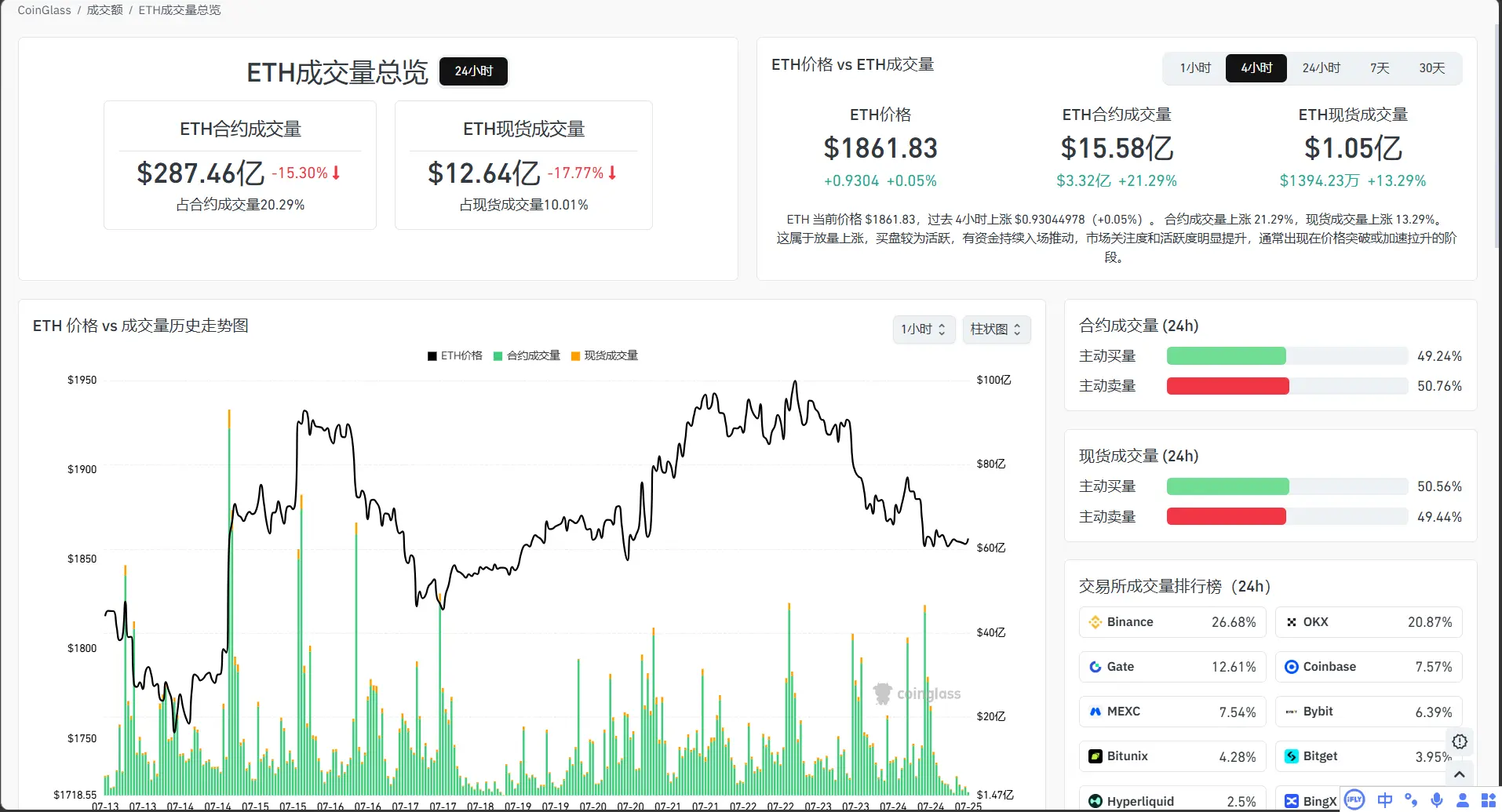
Task: Open the Binance exchange ranking card
Action: pos(1172,622)
